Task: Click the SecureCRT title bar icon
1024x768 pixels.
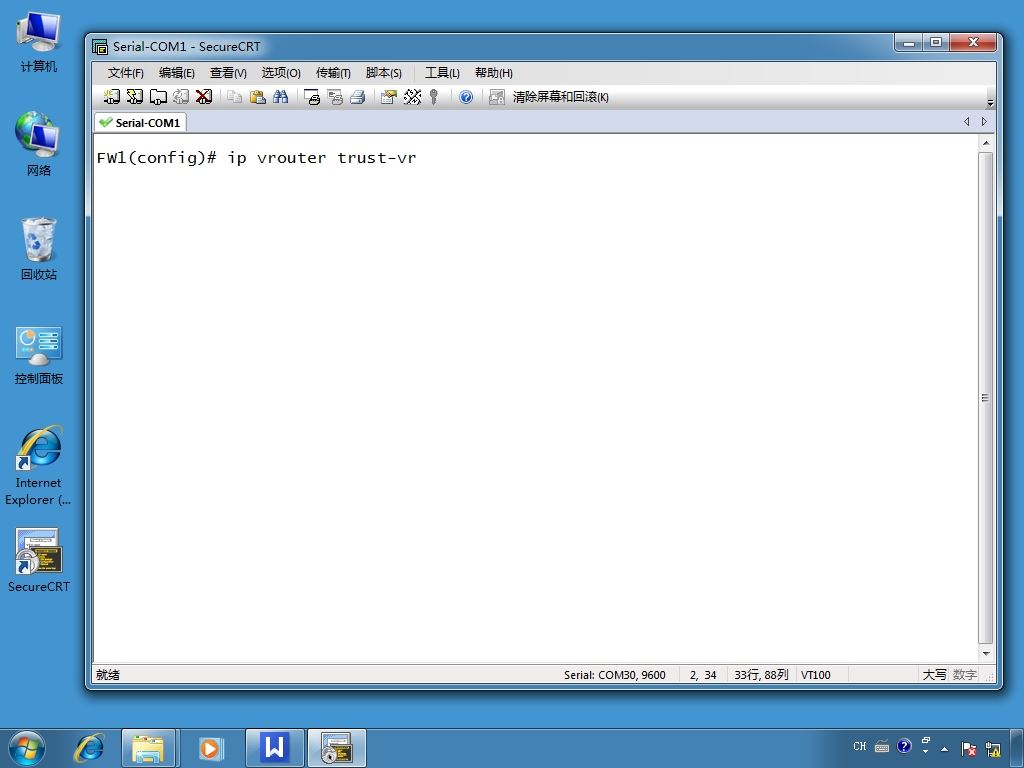Action: pyautogui.click(x=100, y=46)
